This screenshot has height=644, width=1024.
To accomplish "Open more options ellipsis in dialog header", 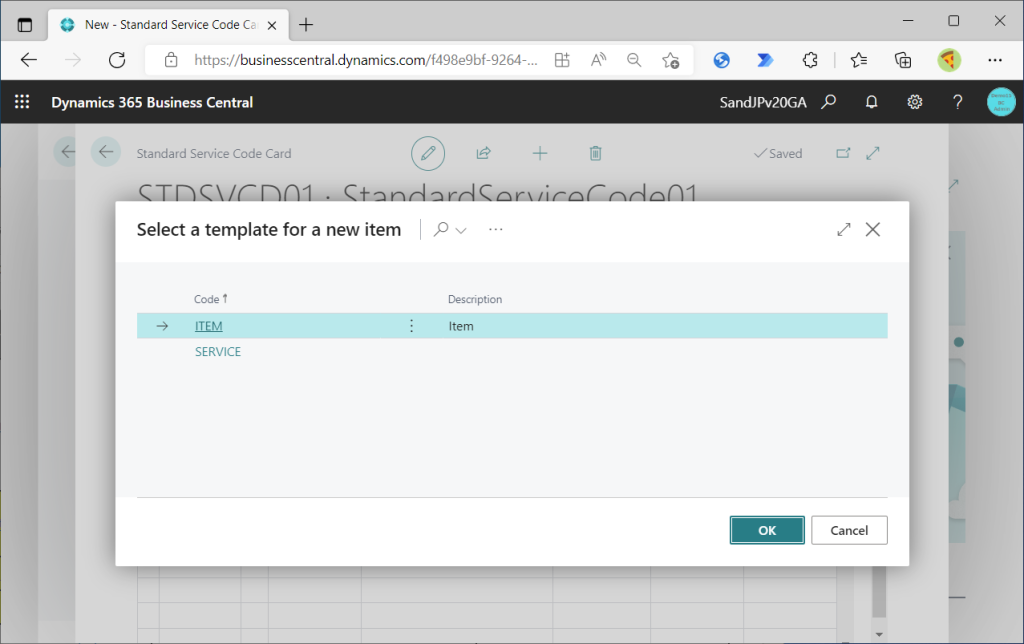I will point(496,230).
